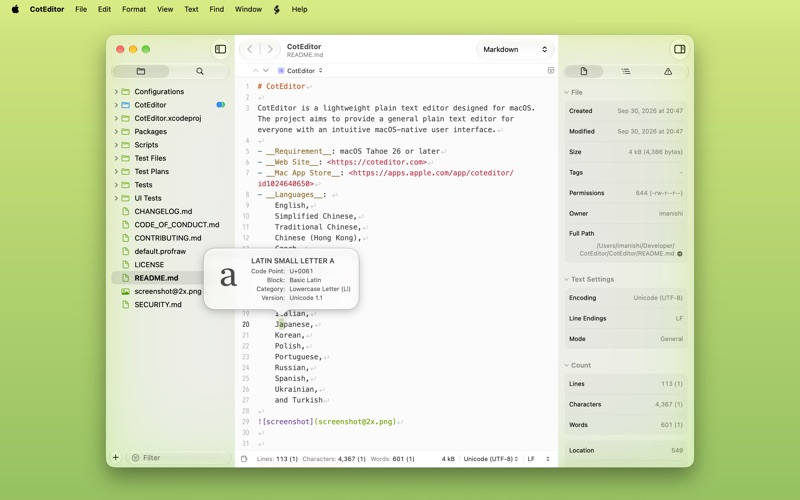Go back with the left navigation arrow

[250, 49]
